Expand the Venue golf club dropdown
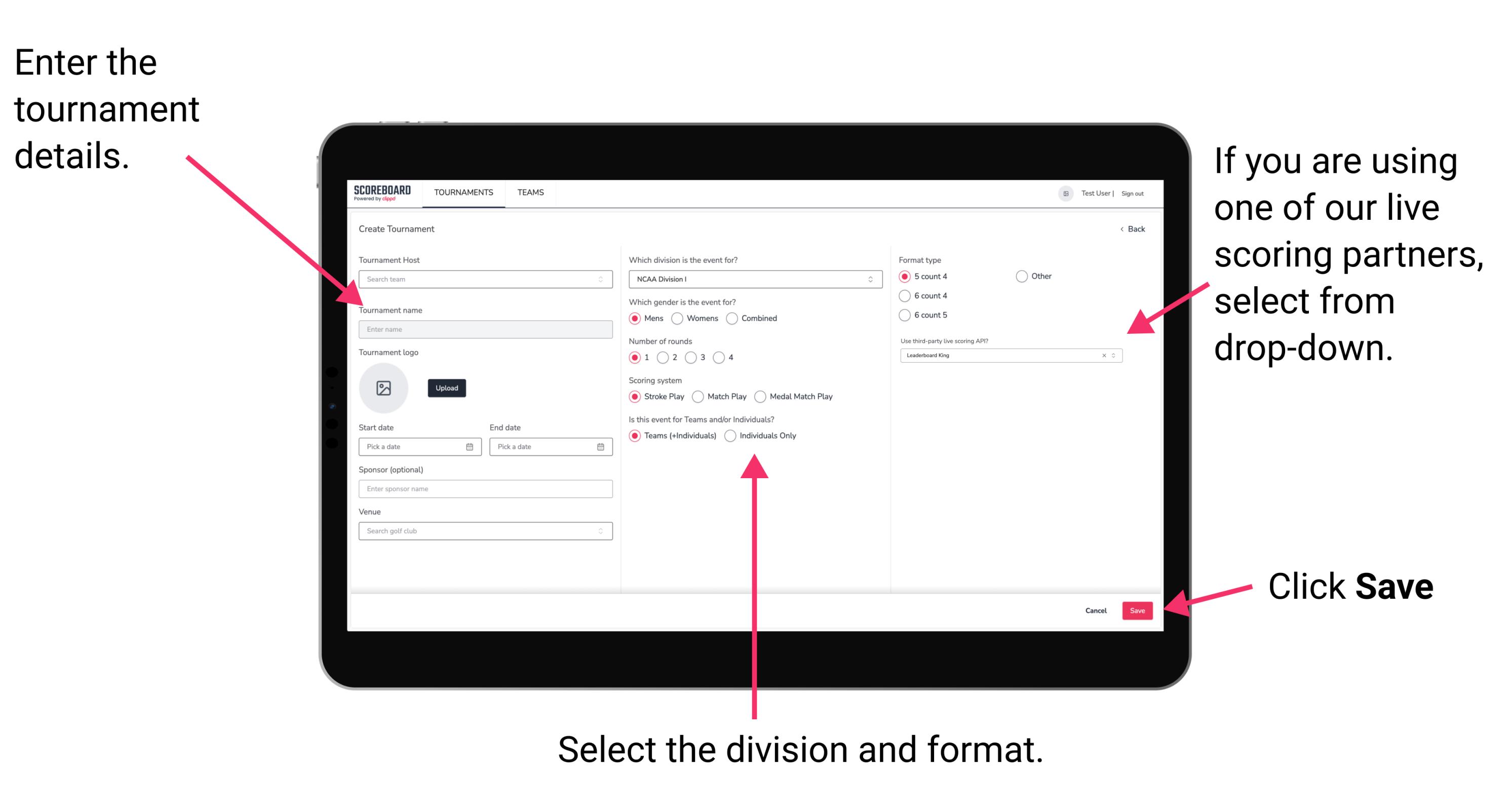Image resolution: width=1509 pixels, height=812 pixels. click(x=601, y=531)
